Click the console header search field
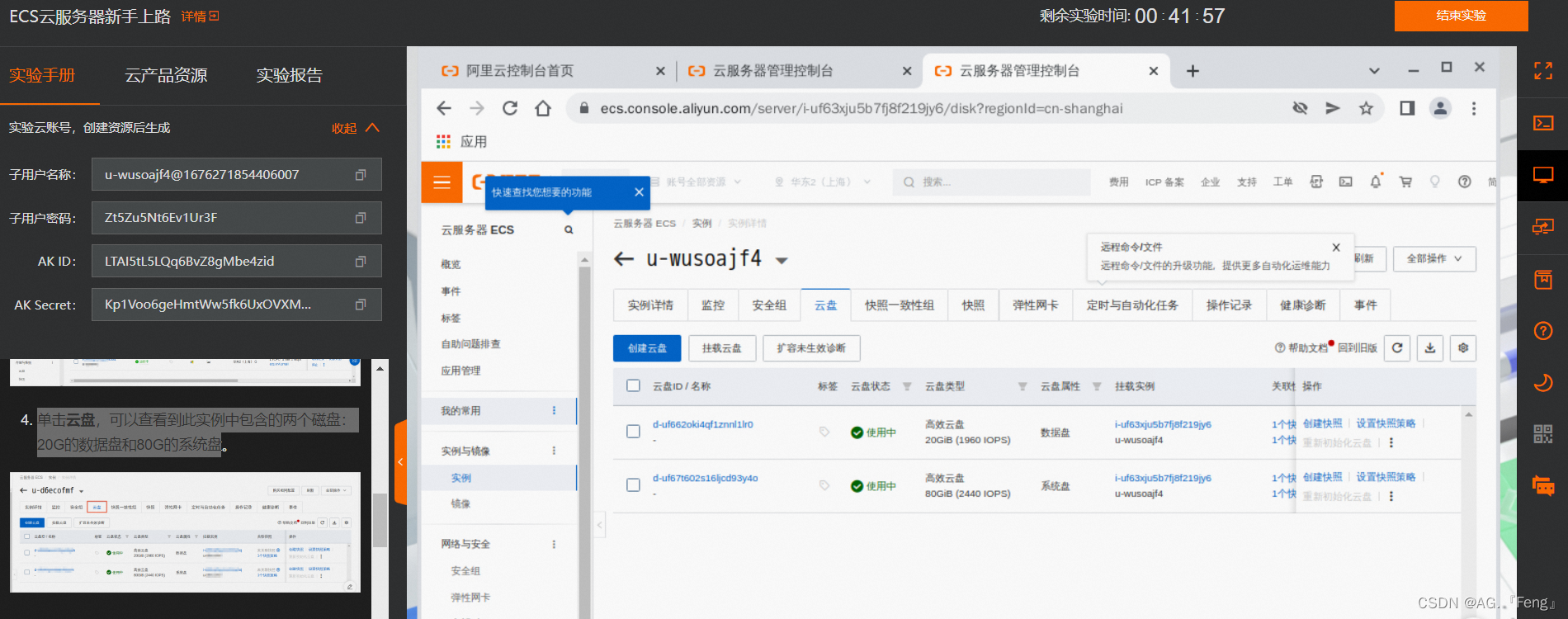The height and width of the screenshot is (619, 1568). point(991,182)
